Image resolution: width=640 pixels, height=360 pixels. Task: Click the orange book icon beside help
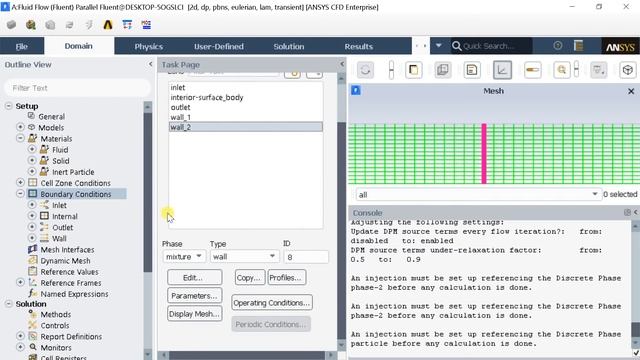(578, 46)
